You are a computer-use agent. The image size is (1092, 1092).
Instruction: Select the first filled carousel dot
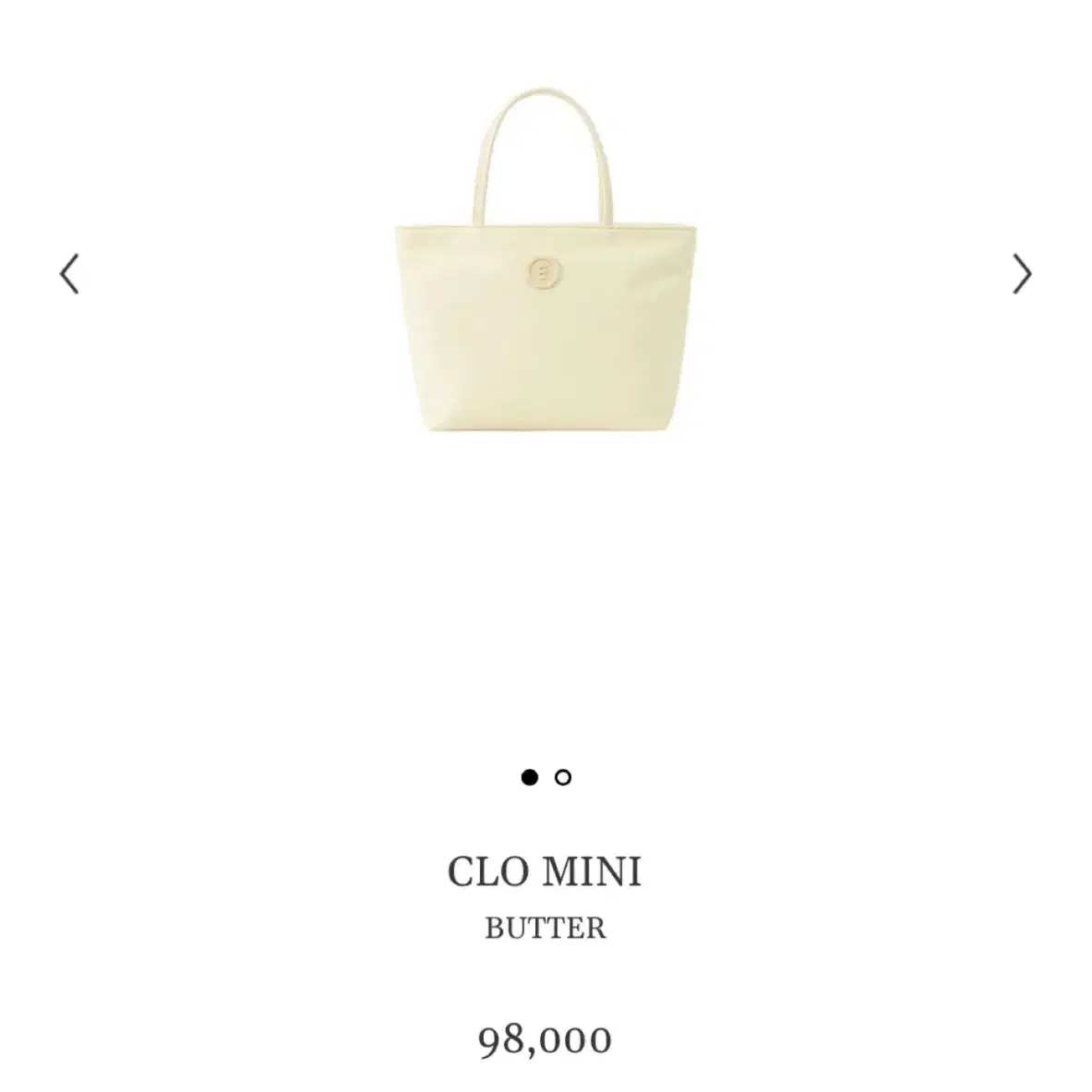pyautogui.click(x=529, y=777)
